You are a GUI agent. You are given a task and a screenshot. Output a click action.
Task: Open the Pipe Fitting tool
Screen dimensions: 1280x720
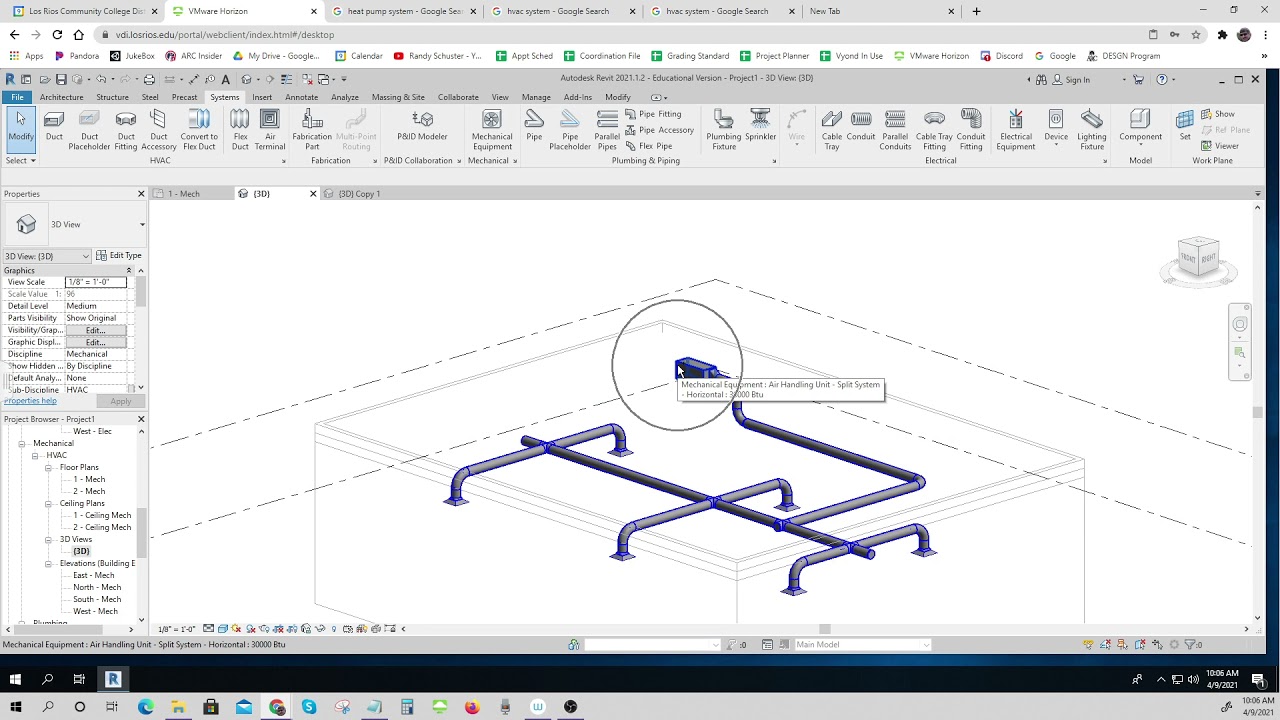coord(653,114)
